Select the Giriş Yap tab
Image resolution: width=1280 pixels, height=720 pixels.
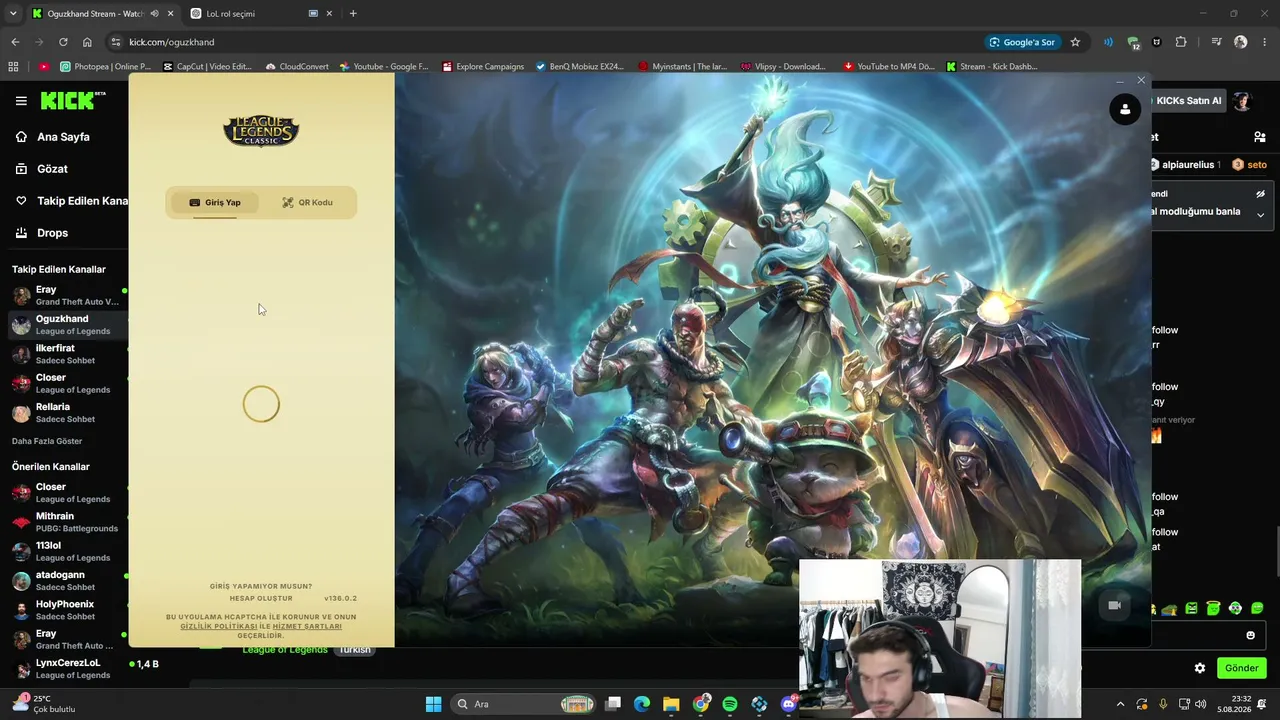click(214, 202)
